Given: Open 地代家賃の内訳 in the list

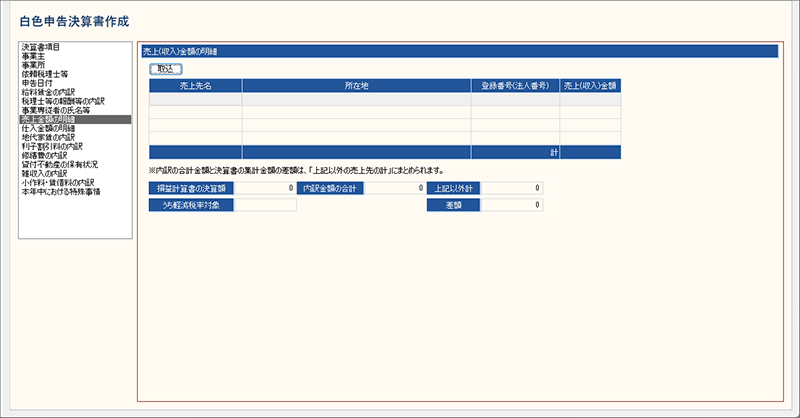Looking at the screenshot, I should pos(50,137).
